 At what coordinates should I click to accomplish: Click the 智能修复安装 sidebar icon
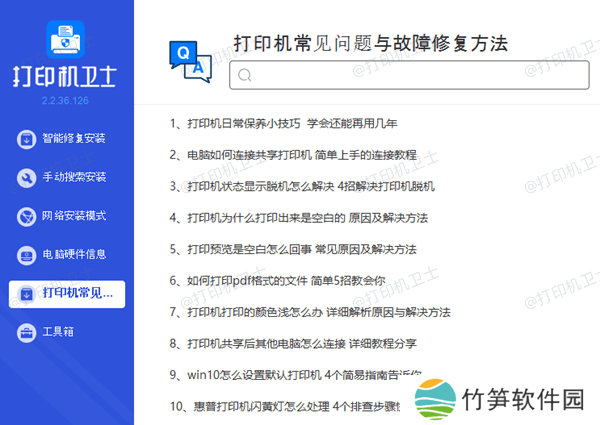(26, 138)
